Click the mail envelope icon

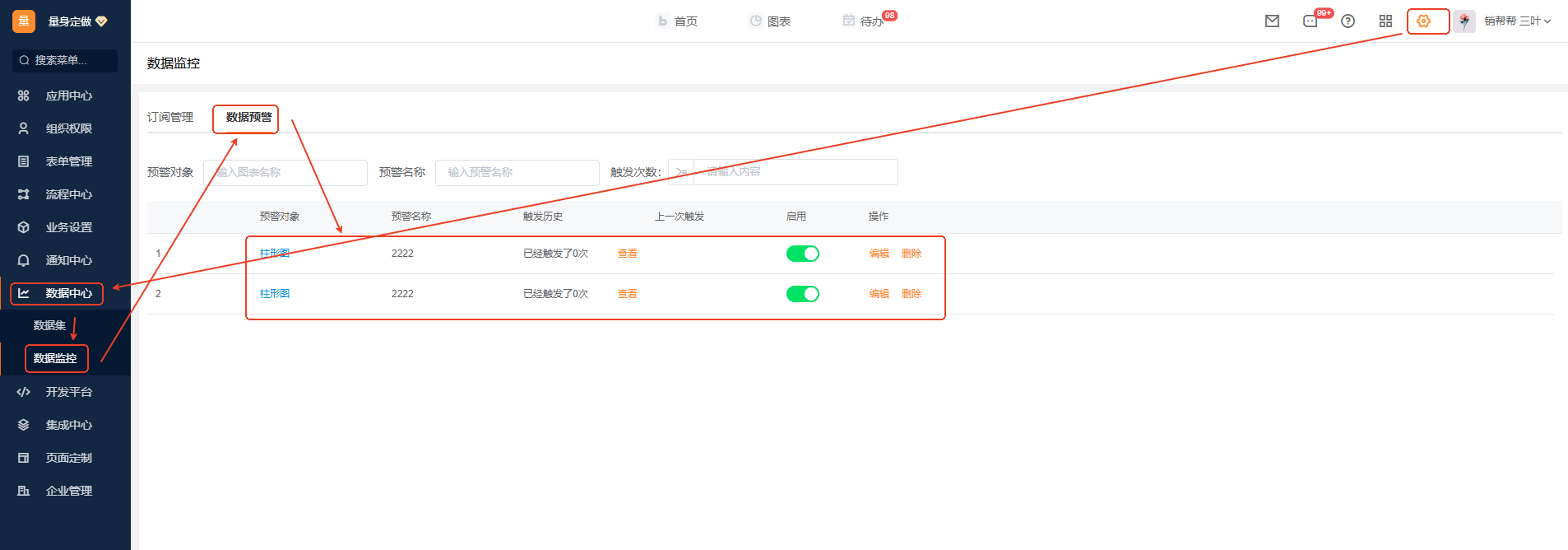point(1272,21)
